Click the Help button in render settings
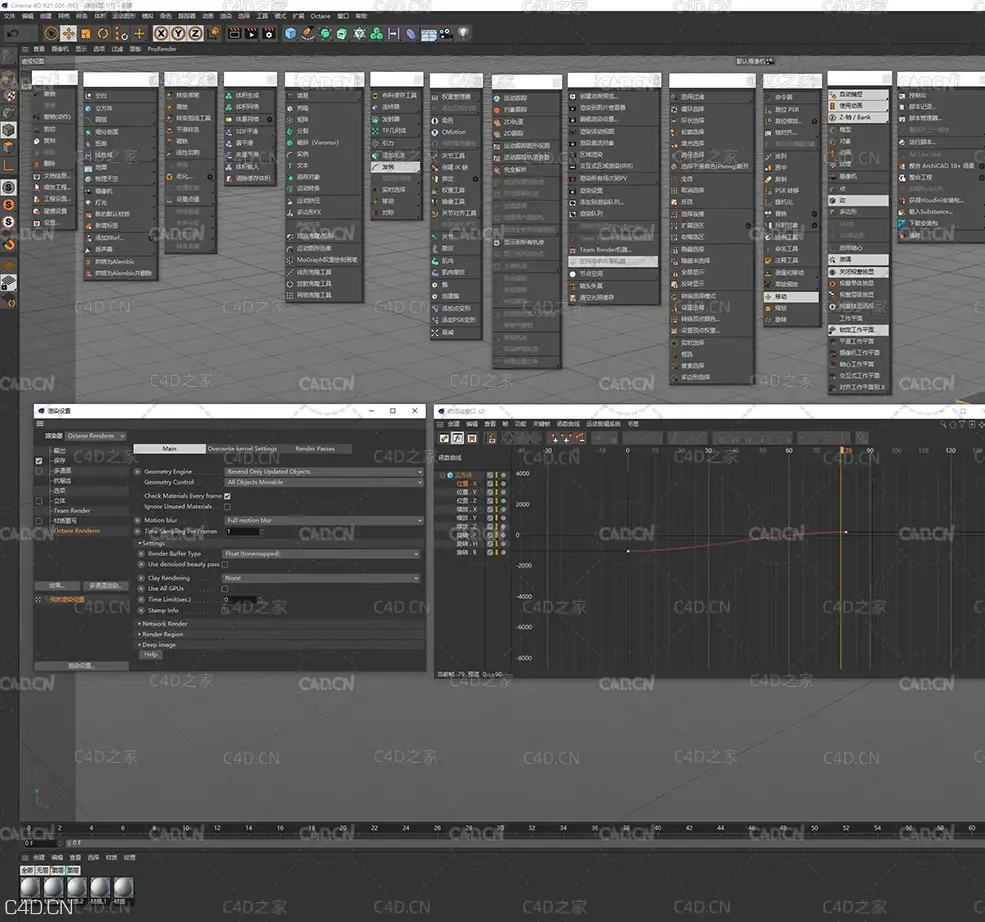Screen dimensions: 985x922 coord(151,654)
